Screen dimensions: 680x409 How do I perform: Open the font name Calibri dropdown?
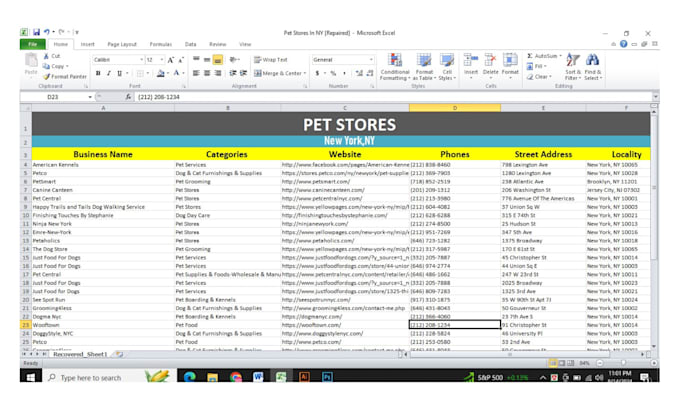pyautogui.click(x=141, y=60)
